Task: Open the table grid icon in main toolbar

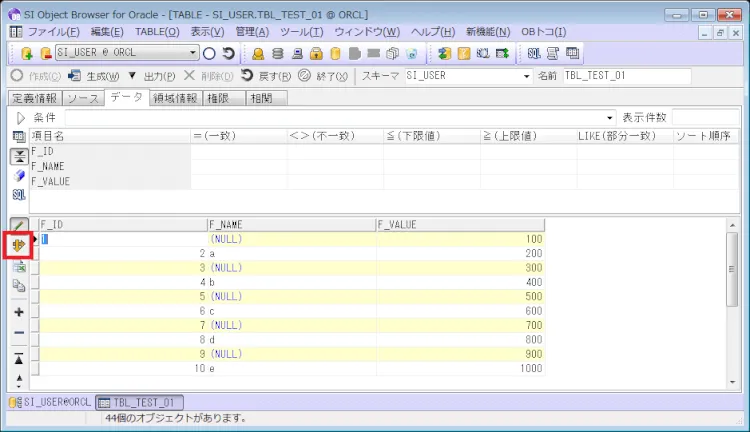Action: pyautogui.click(x=572, y=53)
